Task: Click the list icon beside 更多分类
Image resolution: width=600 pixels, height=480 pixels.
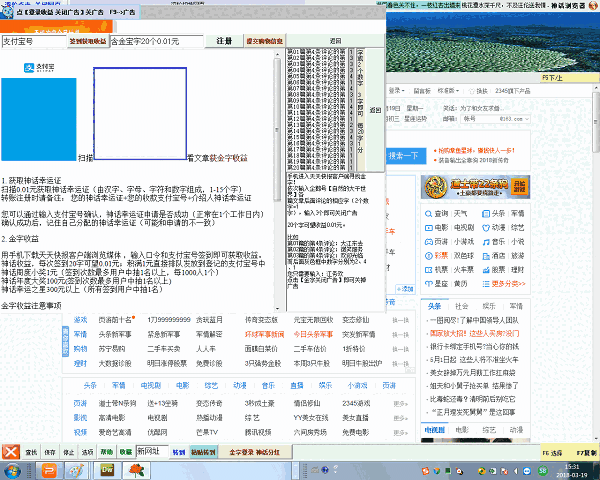Action: point(486,284)
